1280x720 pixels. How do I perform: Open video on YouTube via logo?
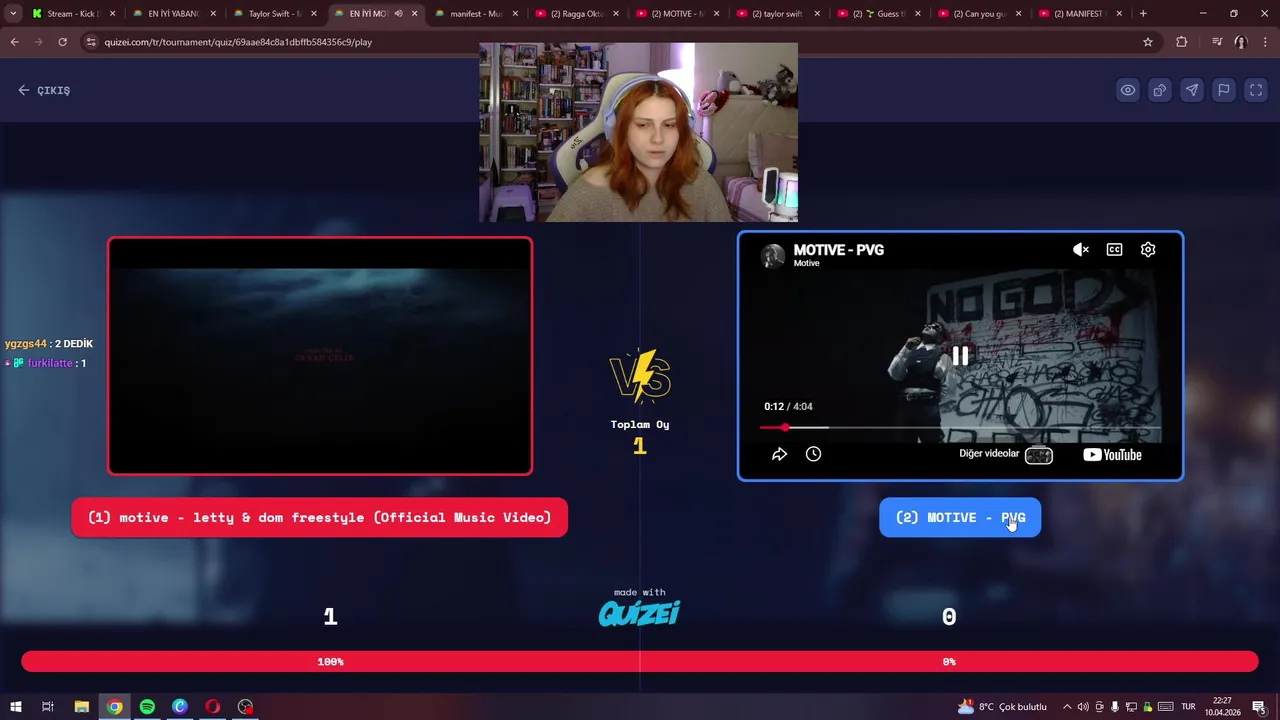pyautogui.click(x=1112, y=455)
